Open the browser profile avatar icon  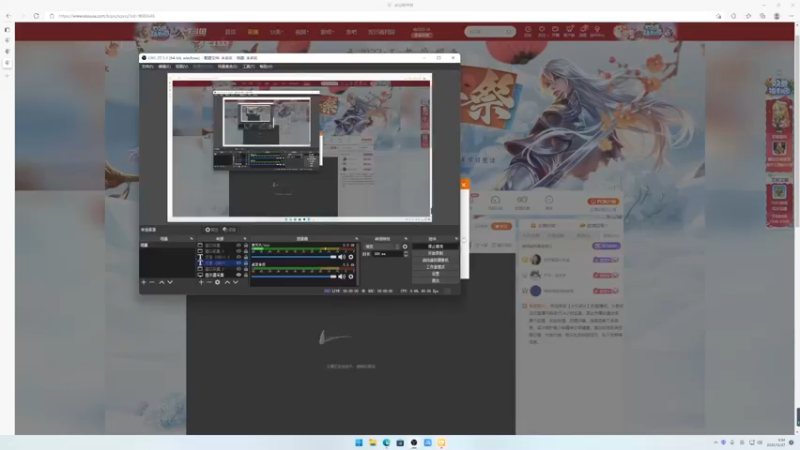777,16
